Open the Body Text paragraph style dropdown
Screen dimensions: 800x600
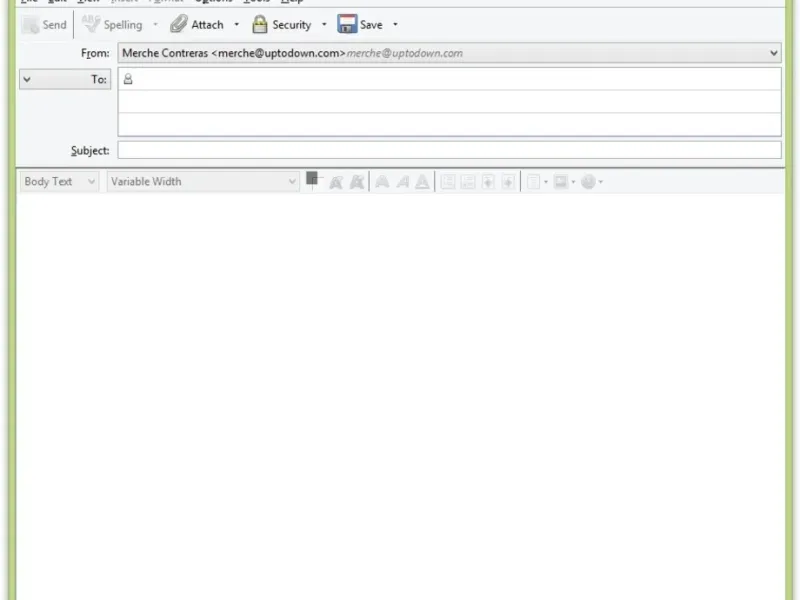click(59, 182)
